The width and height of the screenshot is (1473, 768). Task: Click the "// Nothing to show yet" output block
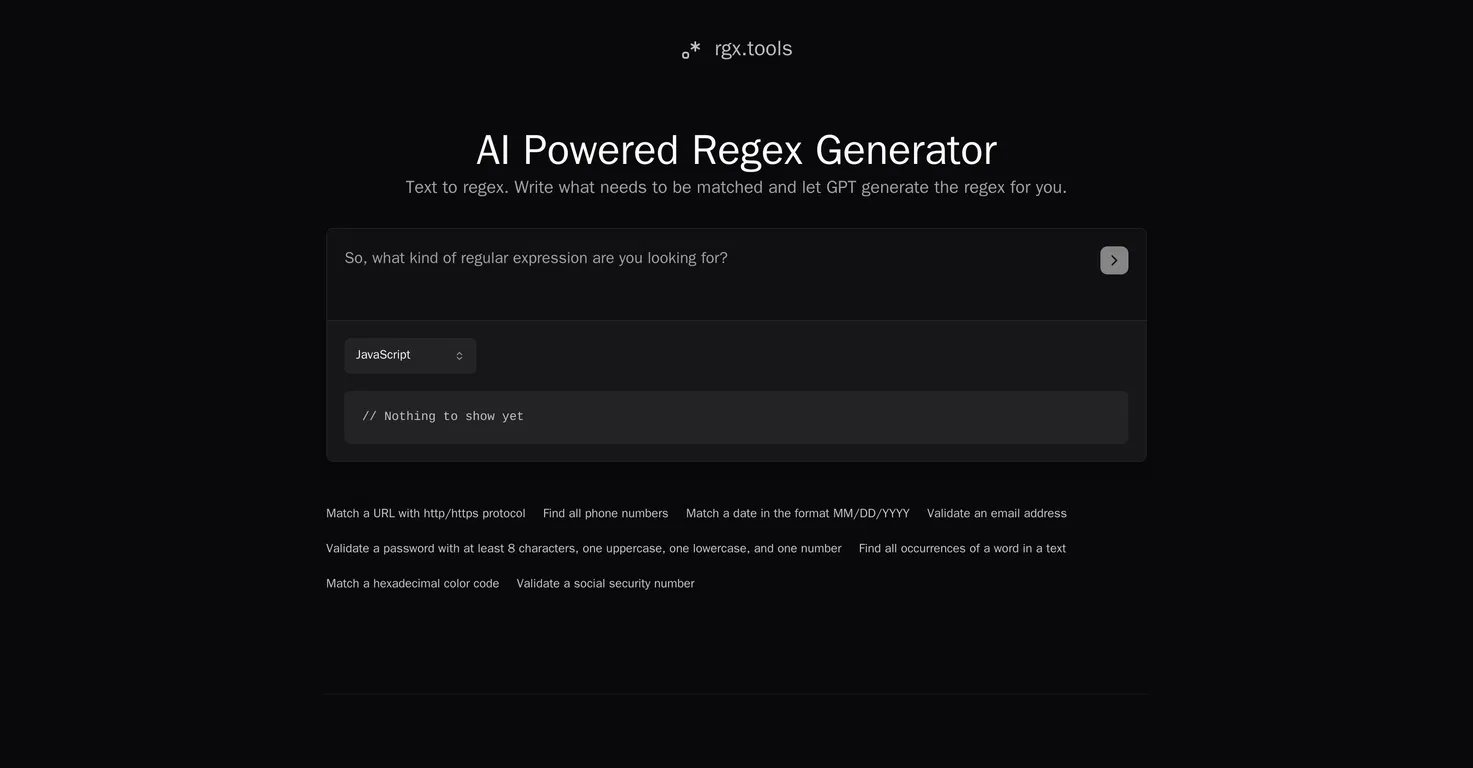736,417
